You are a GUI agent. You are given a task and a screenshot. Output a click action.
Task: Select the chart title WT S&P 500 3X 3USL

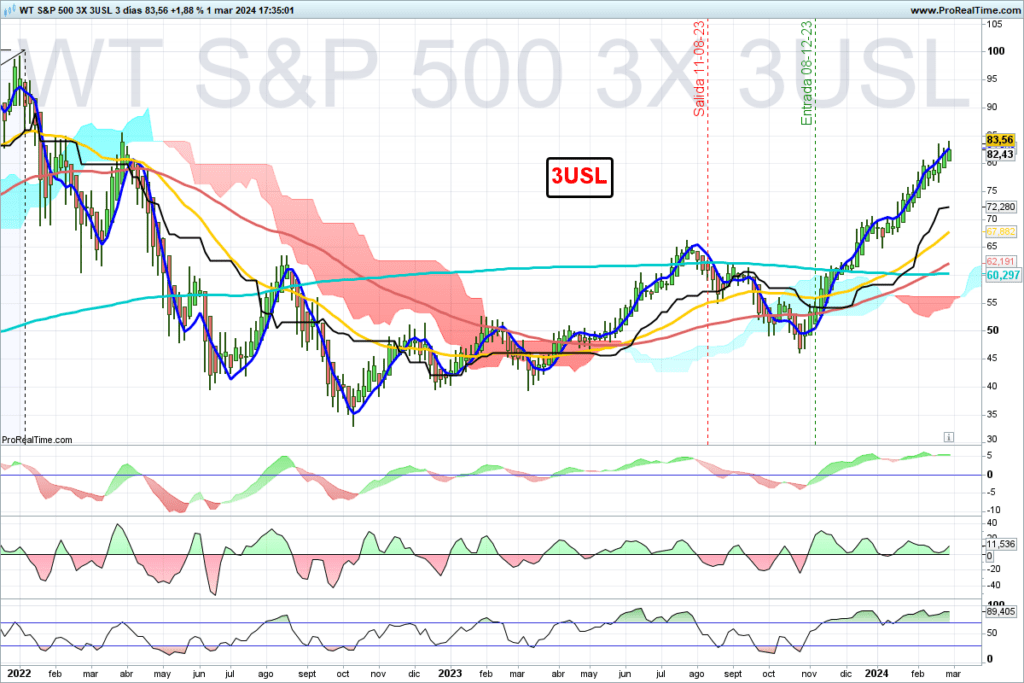tap(65, 10)
